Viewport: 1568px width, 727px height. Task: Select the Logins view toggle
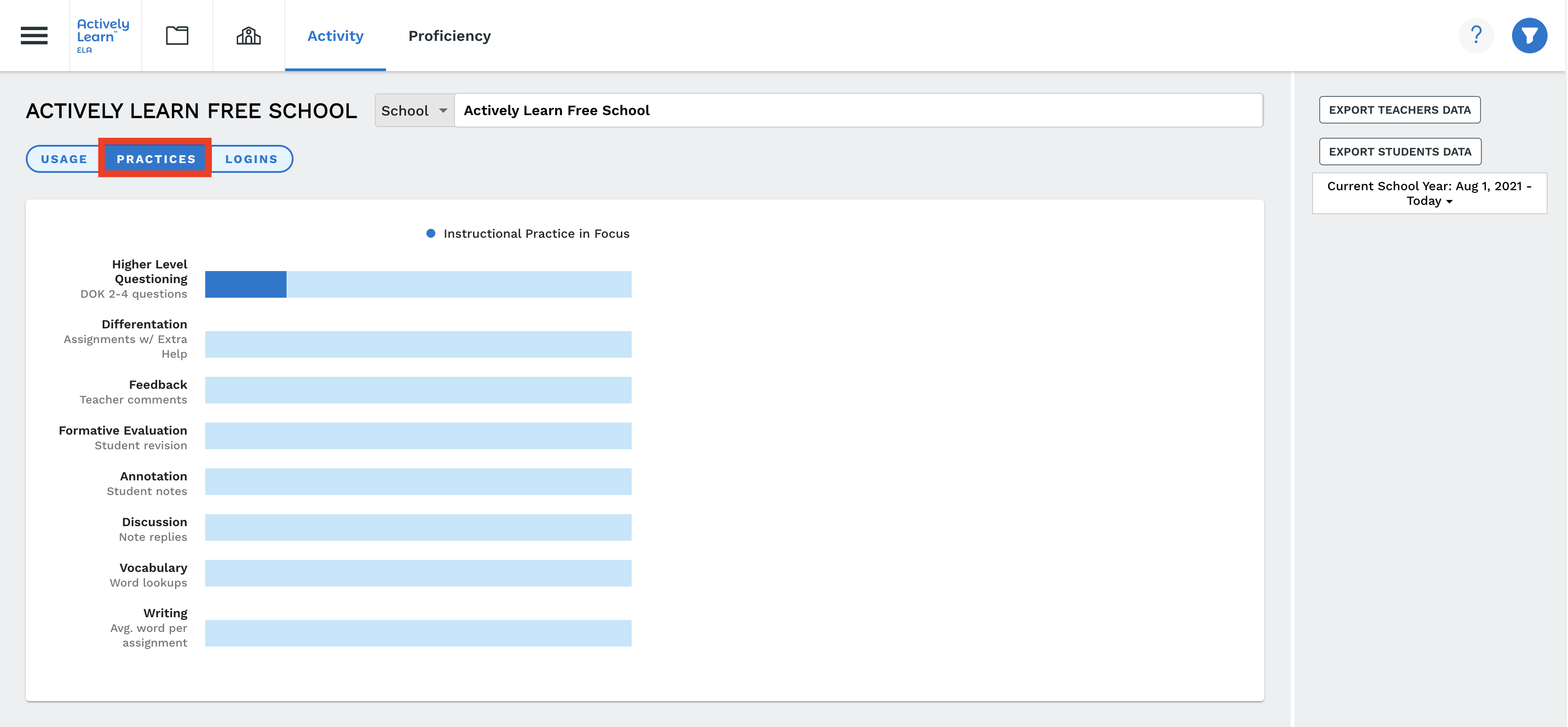point(251,159)
